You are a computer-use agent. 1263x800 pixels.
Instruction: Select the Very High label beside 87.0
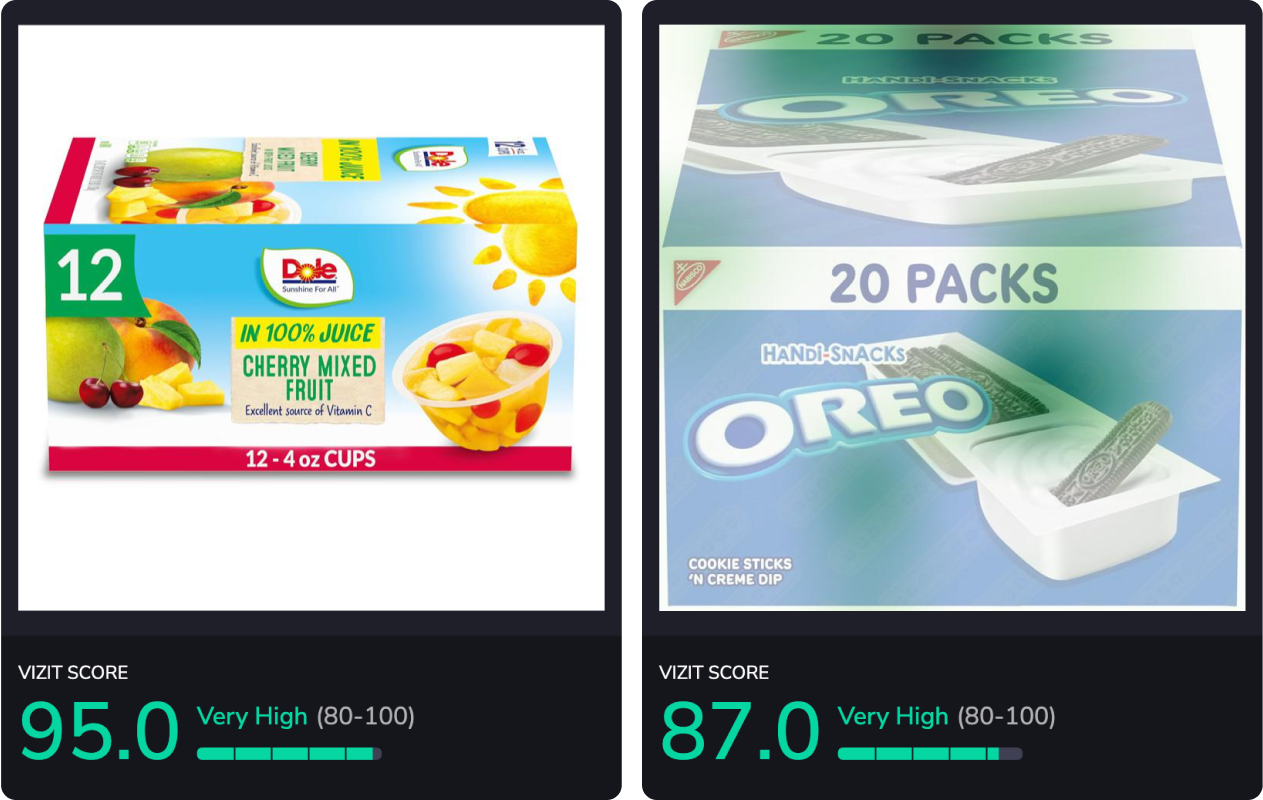tap(893, 716)
